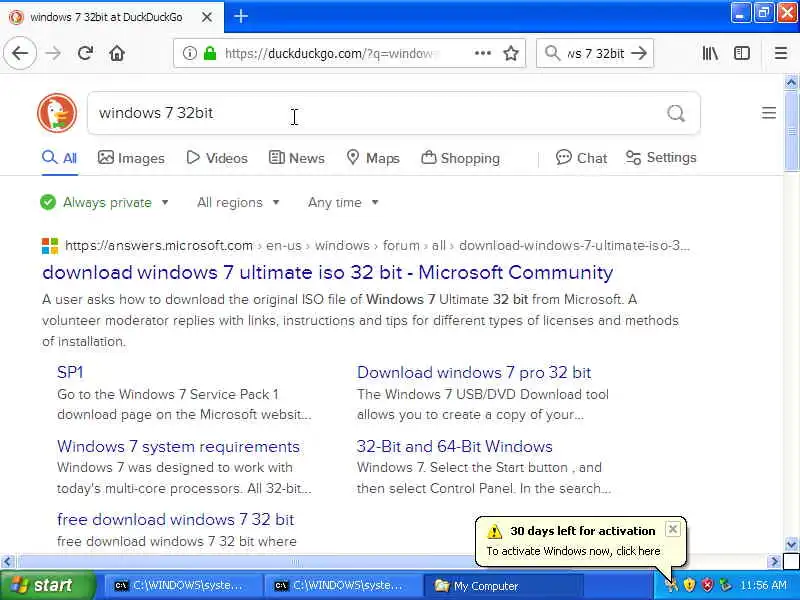
Task: Run search with DuckDuckGo magnifier button
Action: click(x=676, y=113)
